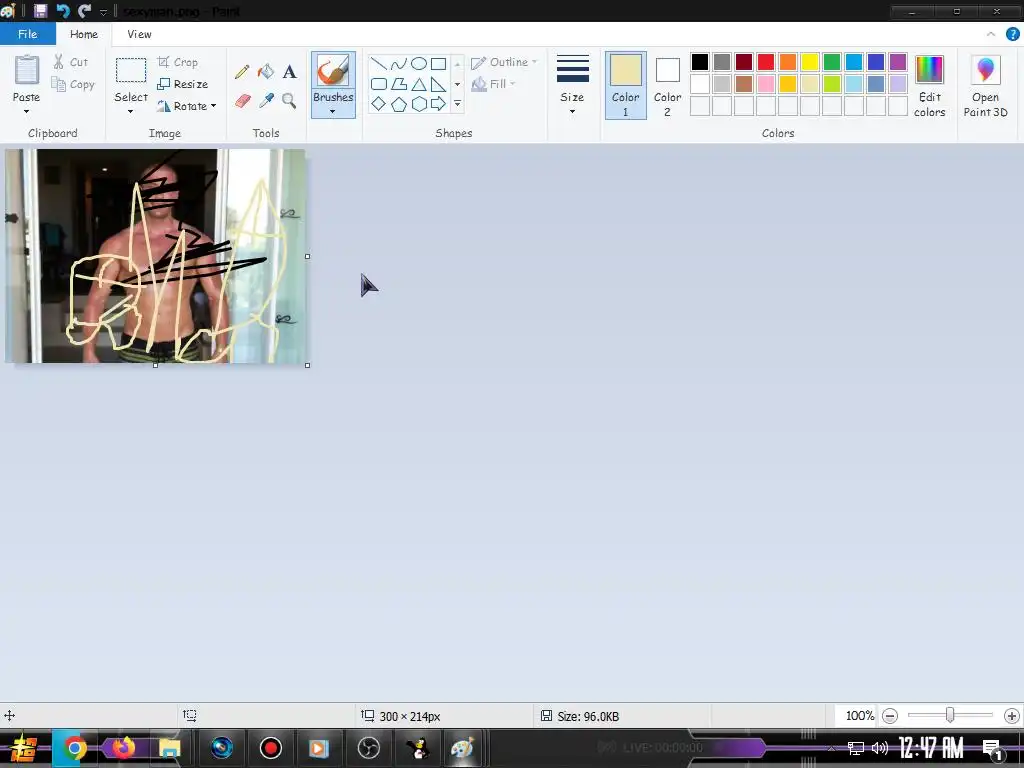Switch to the View tab
This screenshot has height=768, width=1024.
pos(139,34)
